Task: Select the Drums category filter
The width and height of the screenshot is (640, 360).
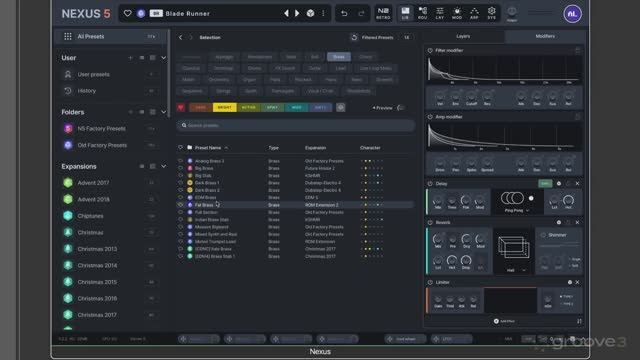Action: [x=254, y=68]
